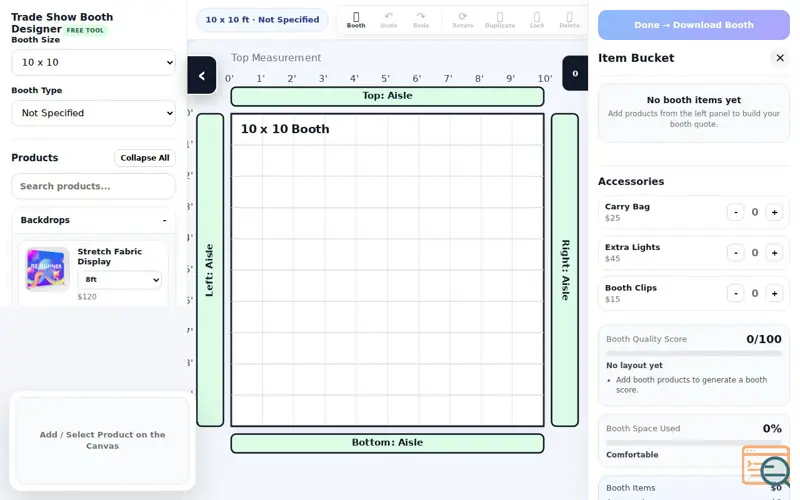Decrease Booth Clips quantity
The height and width of the screenshot is (500, 800).
pos(735,293)
